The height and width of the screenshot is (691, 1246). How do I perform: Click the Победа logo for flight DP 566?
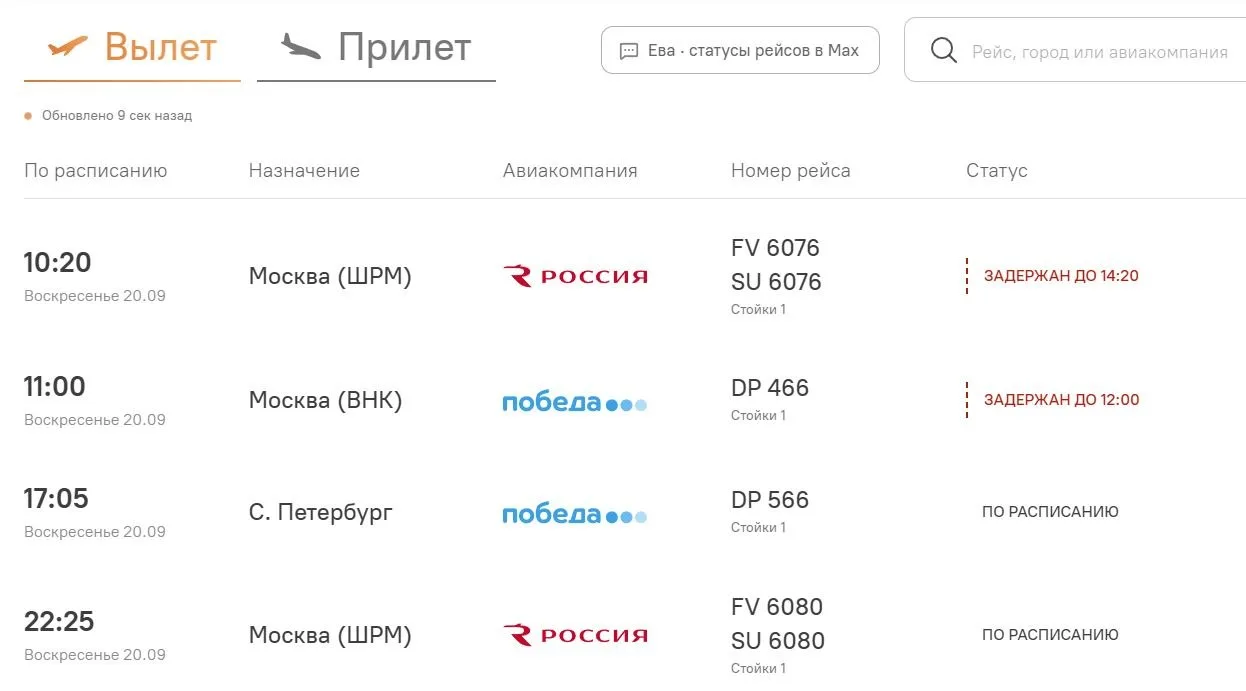click(575, 515)
